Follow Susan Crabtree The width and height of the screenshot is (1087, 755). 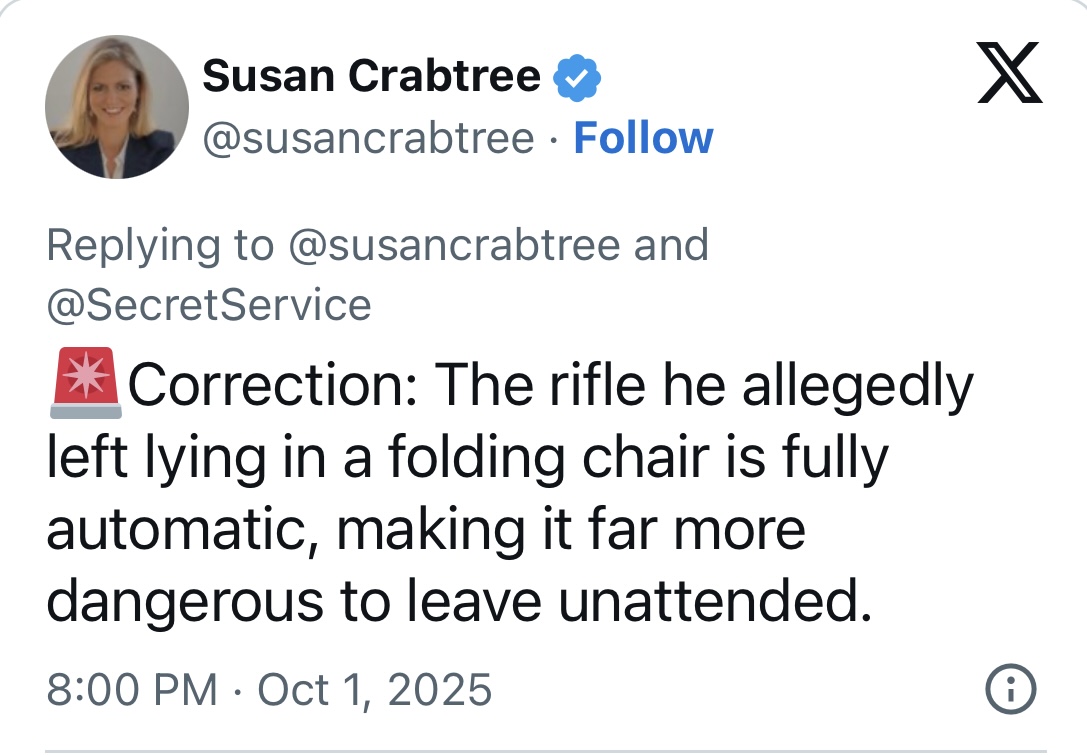[643, 138]
